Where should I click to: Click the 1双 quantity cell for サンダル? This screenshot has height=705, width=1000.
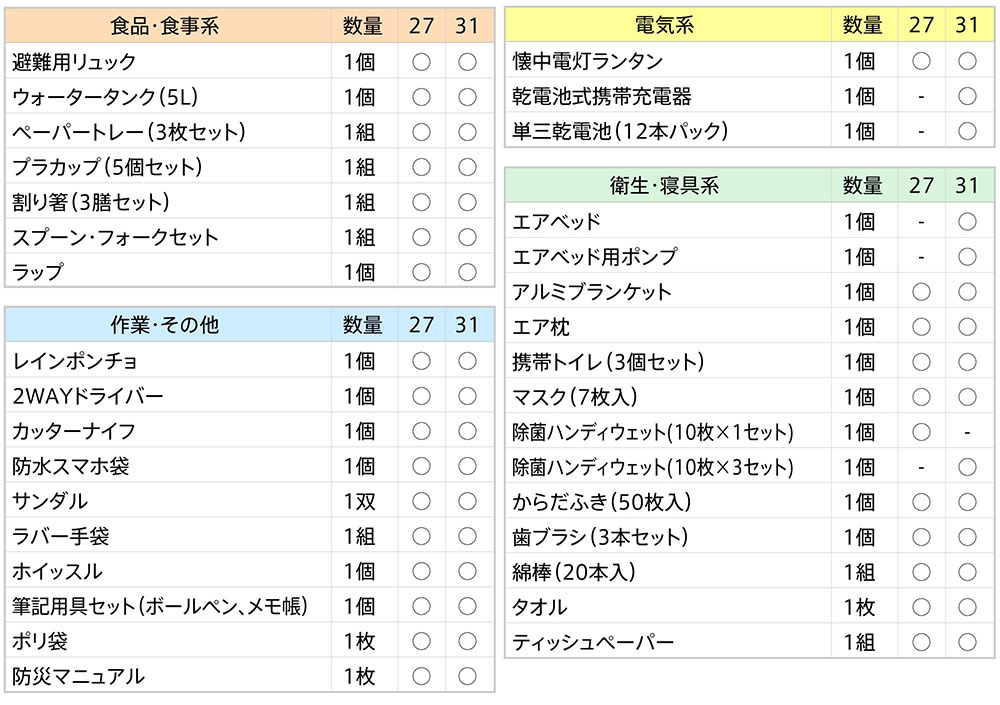359,501
